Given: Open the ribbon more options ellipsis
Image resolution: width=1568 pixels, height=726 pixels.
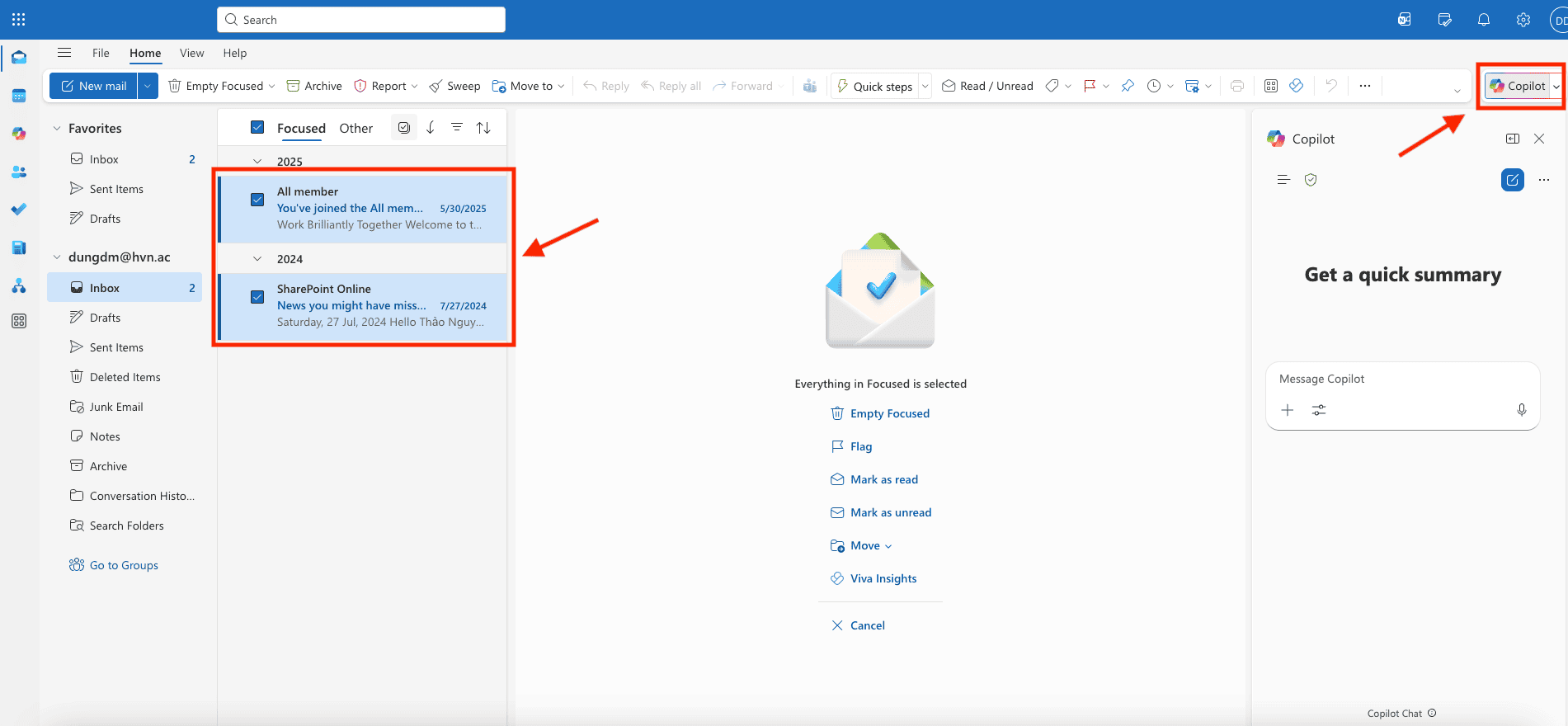Looking at the screenshot, I should click(1365, 86).
